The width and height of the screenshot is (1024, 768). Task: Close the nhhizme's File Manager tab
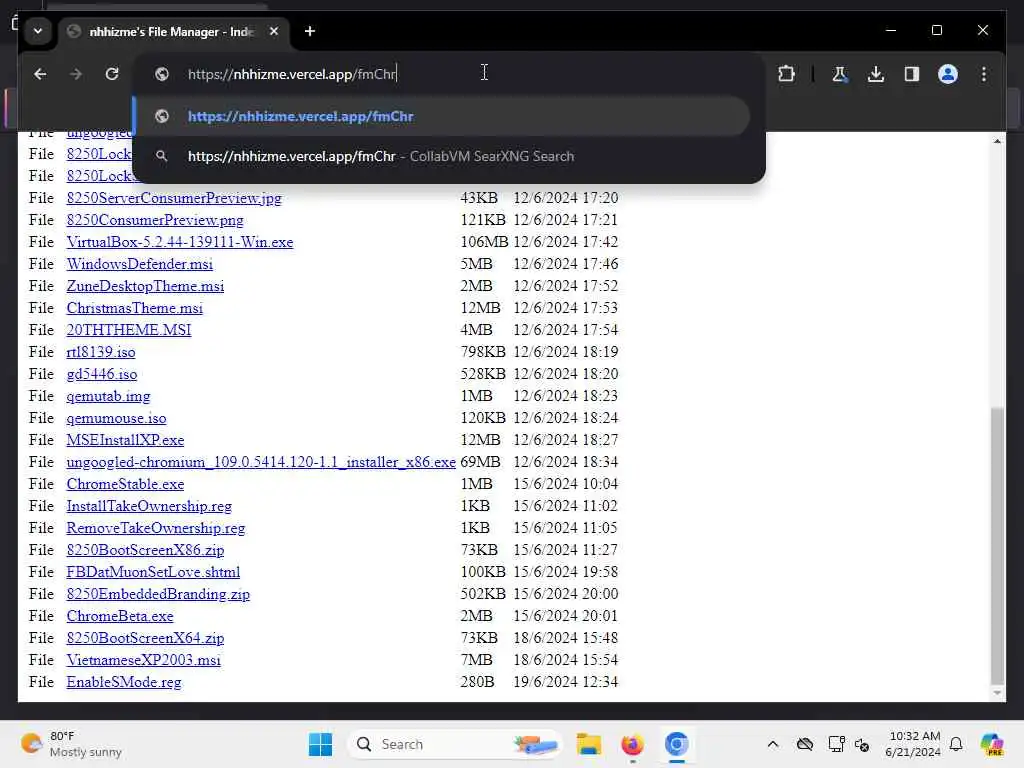click(x=274, y=31)
